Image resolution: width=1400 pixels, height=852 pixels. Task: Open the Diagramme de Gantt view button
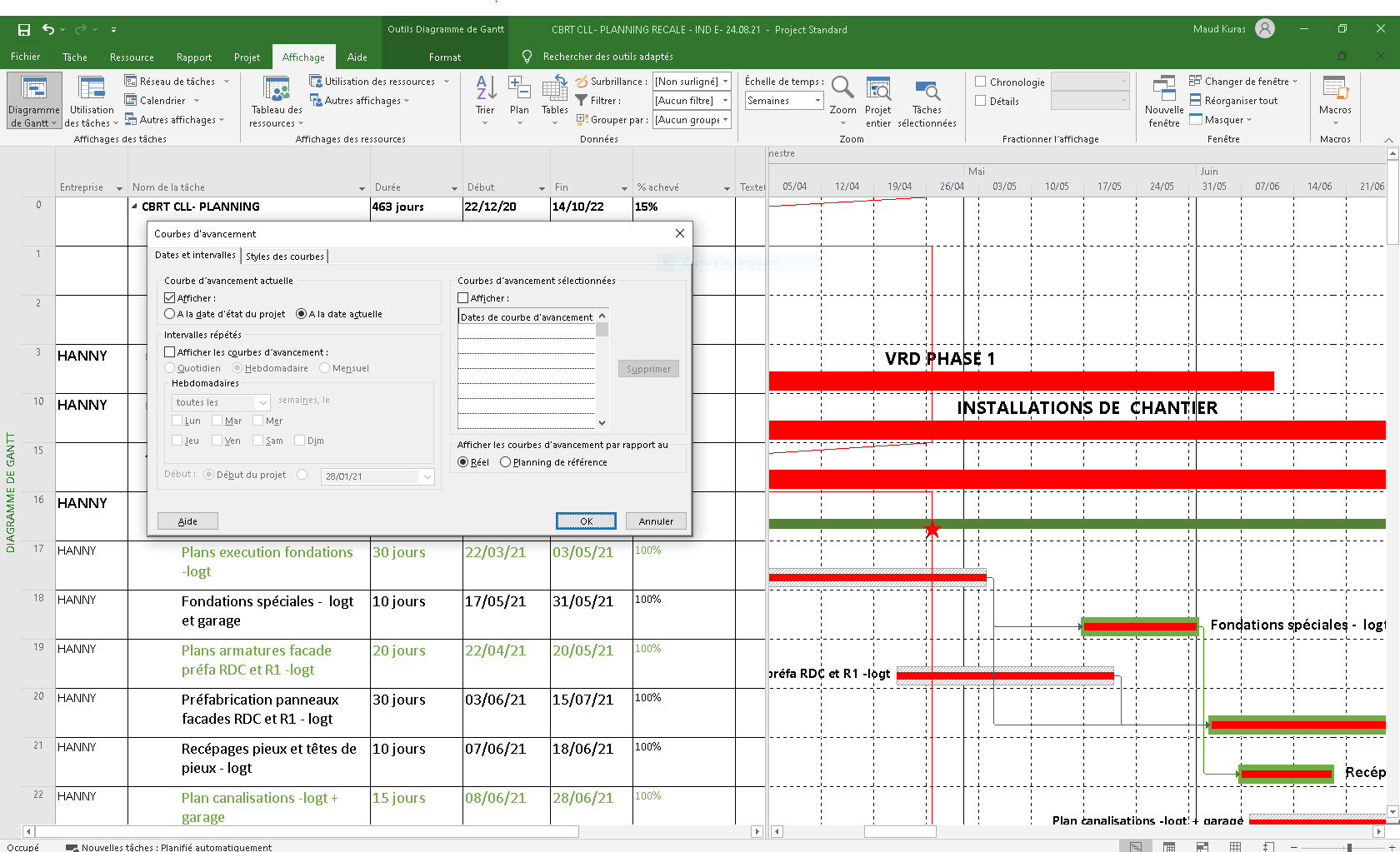[x=34, y=101]
